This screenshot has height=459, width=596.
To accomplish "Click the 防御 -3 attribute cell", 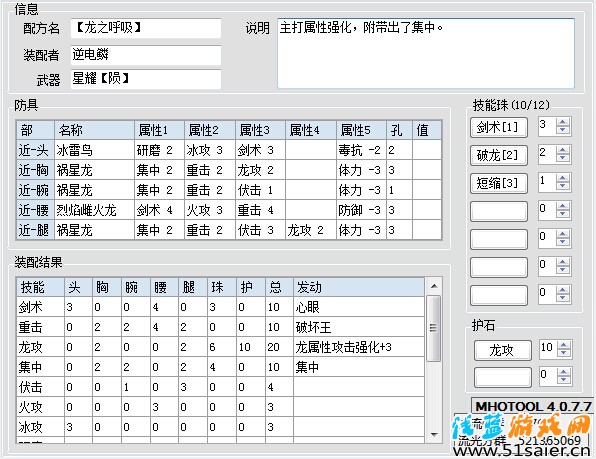I will pyautogui.click(x=361, y=210).
